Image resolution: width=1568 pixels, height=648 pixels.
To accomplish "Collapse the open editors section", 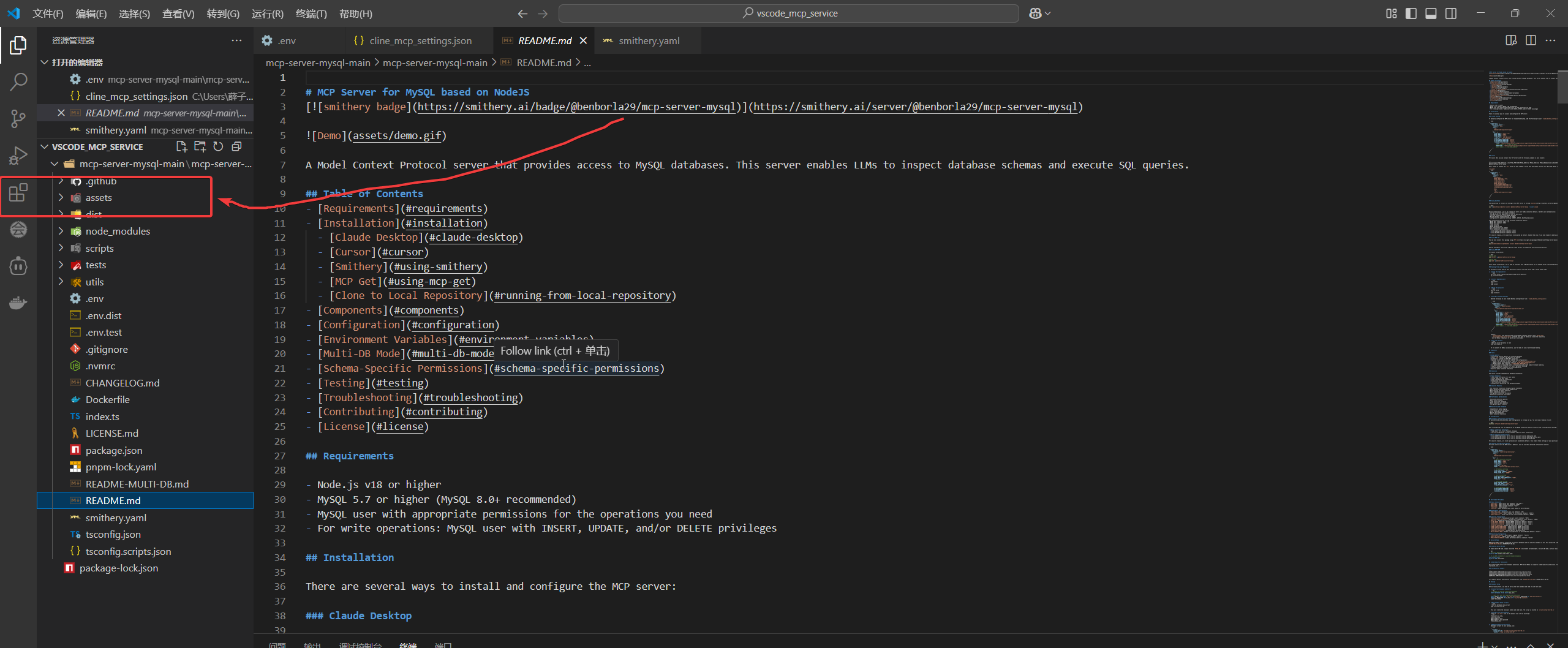I will coord(44,62).
